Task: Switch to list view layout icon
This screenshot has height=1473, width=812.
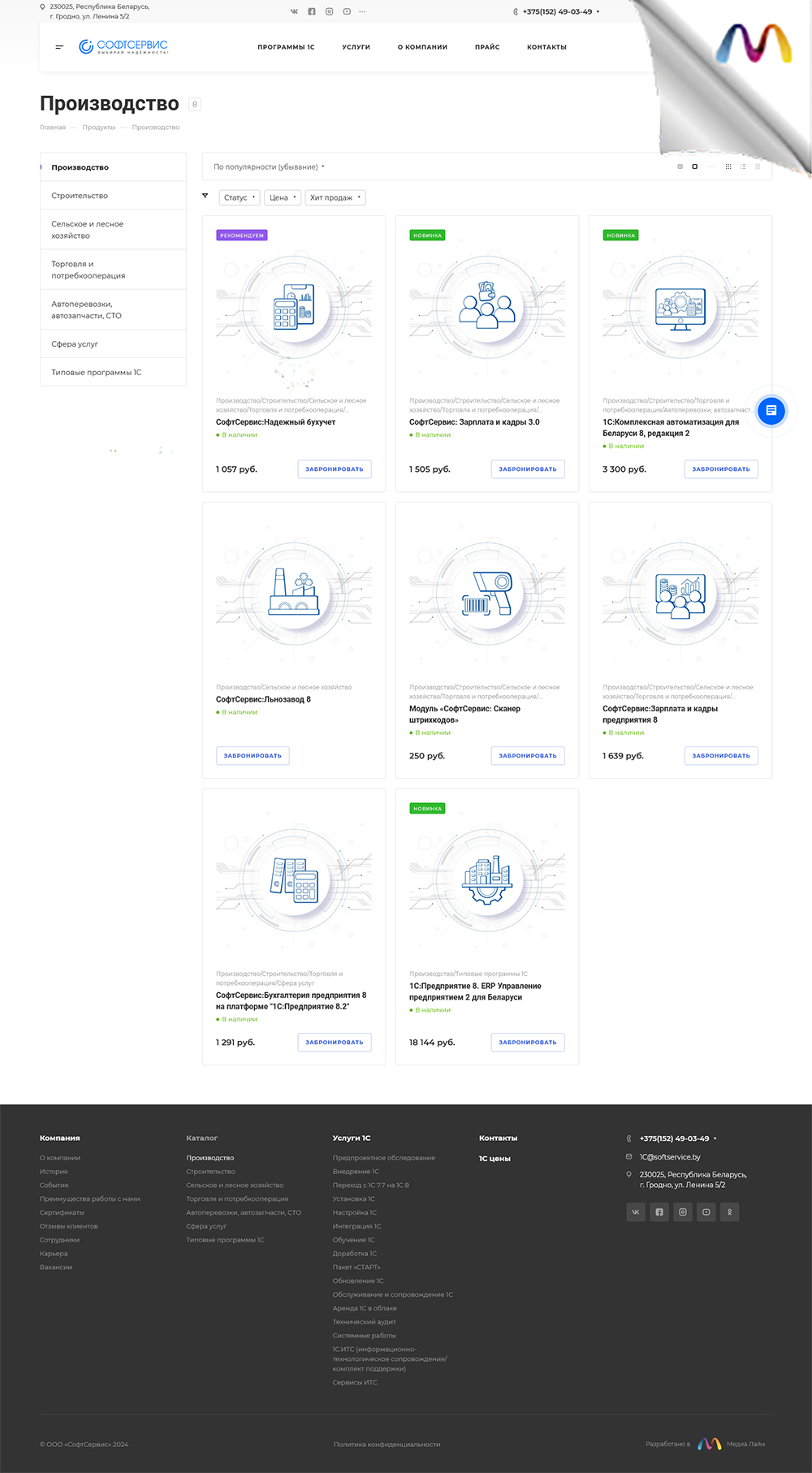Action: coord(743,166)
